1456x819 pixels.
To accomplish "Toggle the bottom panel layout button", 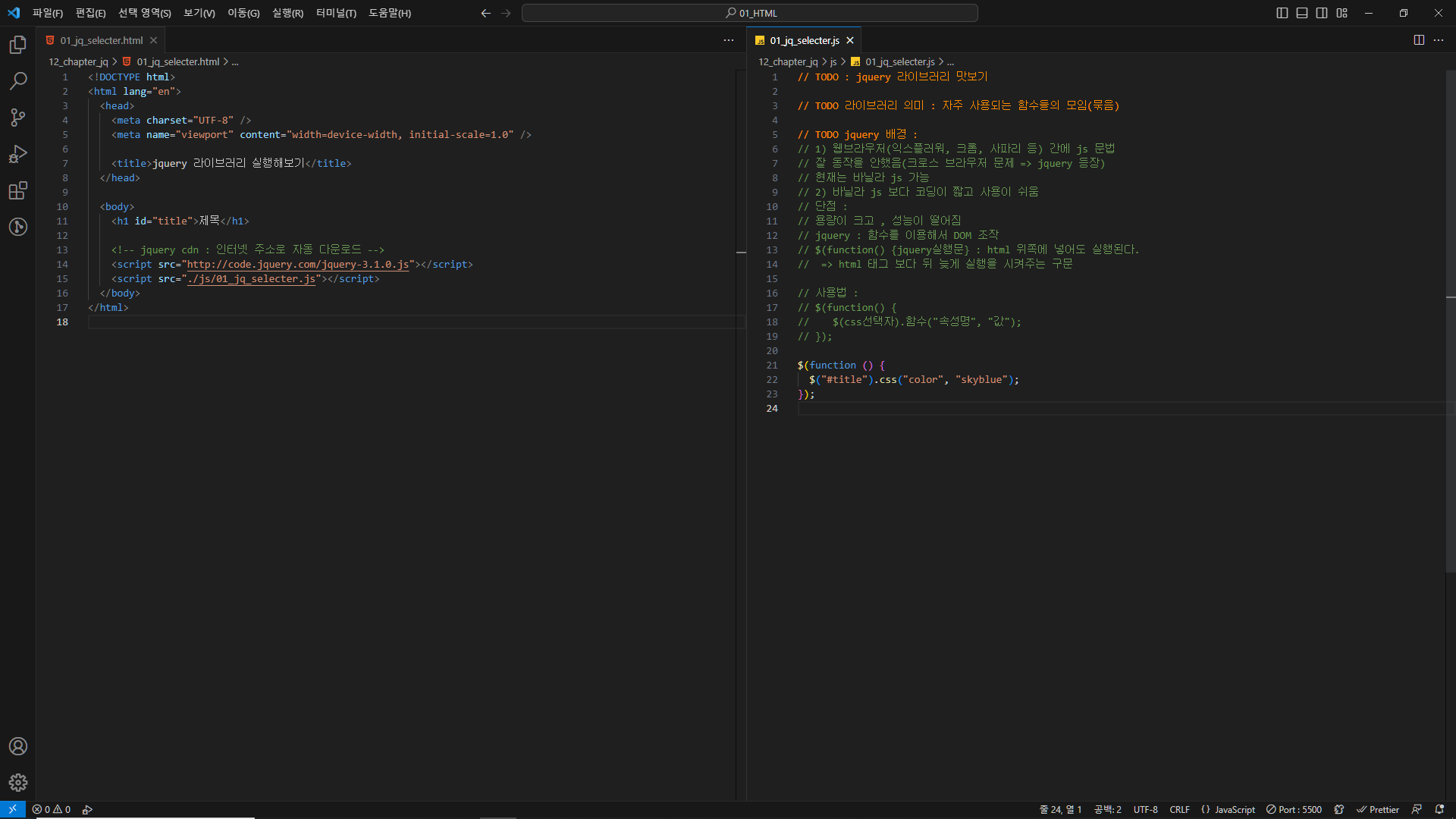I will pyautogui.click(x=1302, y=13).
